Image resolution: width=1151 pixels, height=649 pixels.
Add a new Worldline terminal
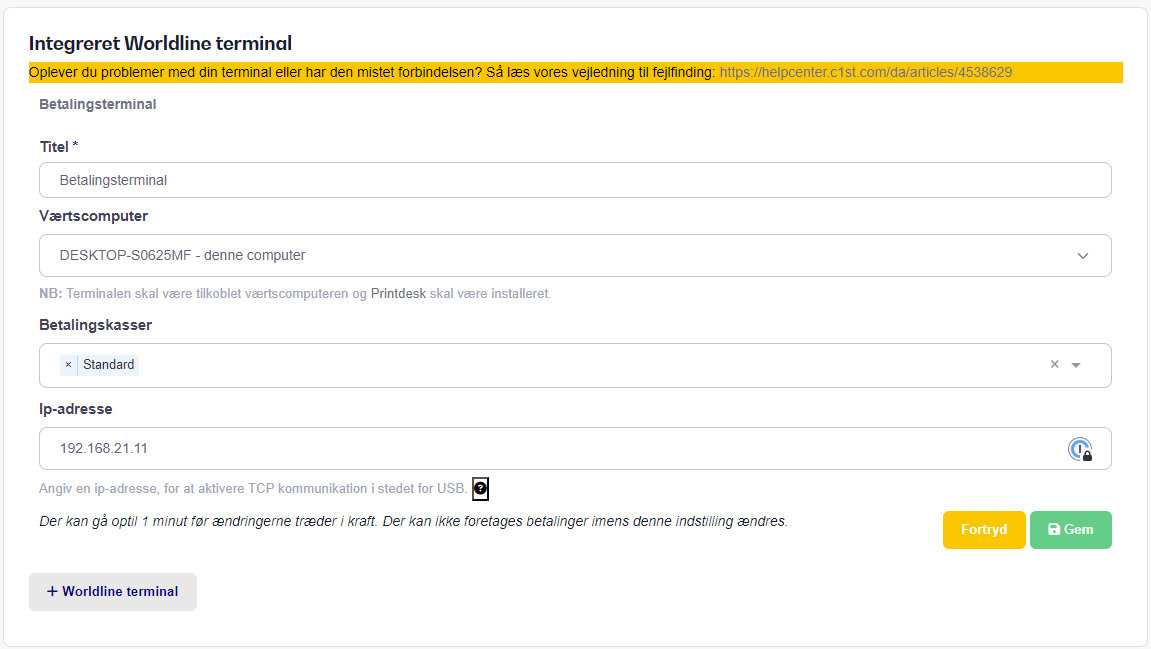(x=113, y=592)
